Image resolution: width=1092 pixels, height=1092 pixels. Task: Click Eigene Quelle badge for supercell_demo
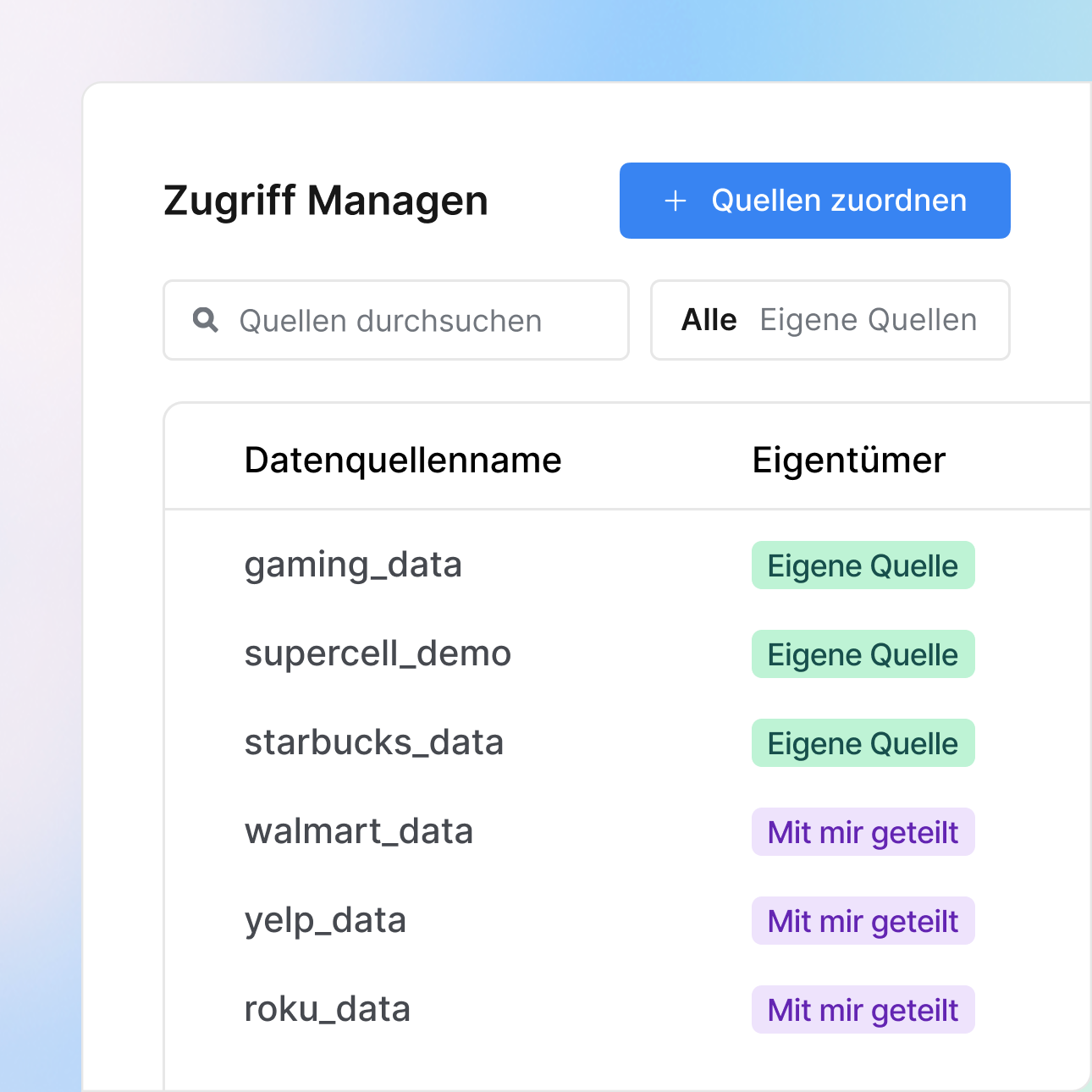[863, 654]
